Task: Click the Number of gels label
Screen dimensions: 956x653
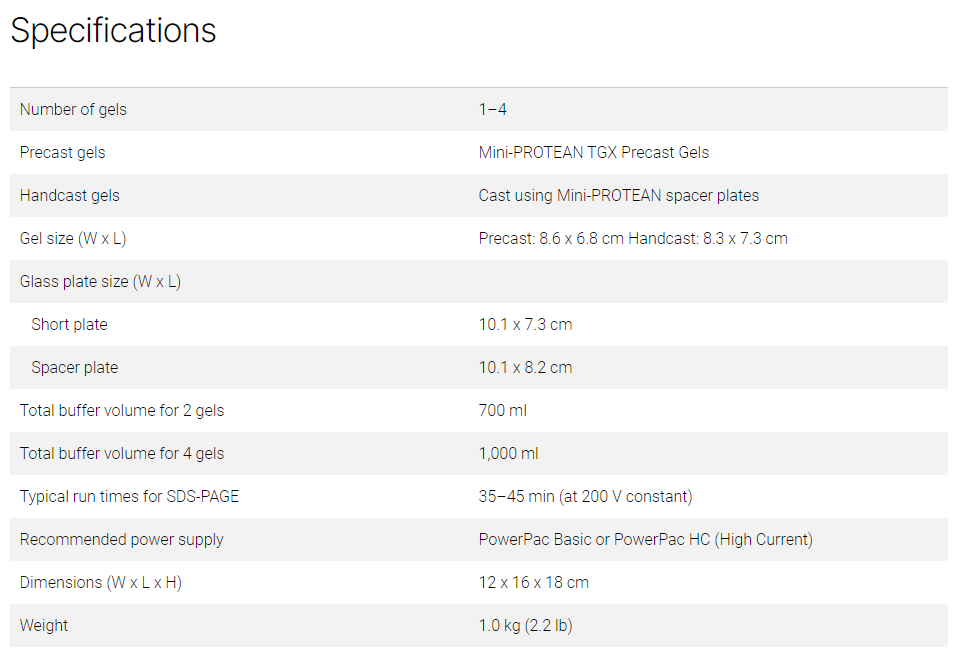Action: pyautogui.click(x=73, y=109)
